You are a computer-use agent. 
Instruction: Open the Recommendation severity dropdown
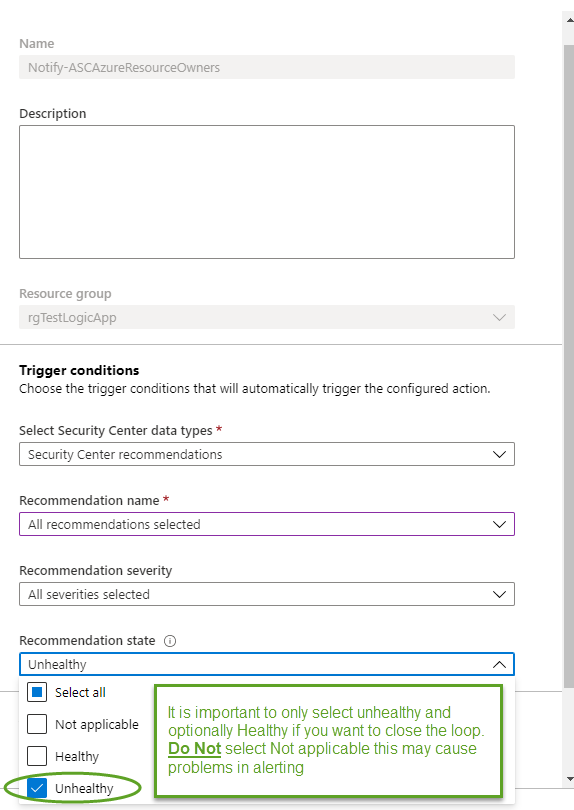pos(267,594)
